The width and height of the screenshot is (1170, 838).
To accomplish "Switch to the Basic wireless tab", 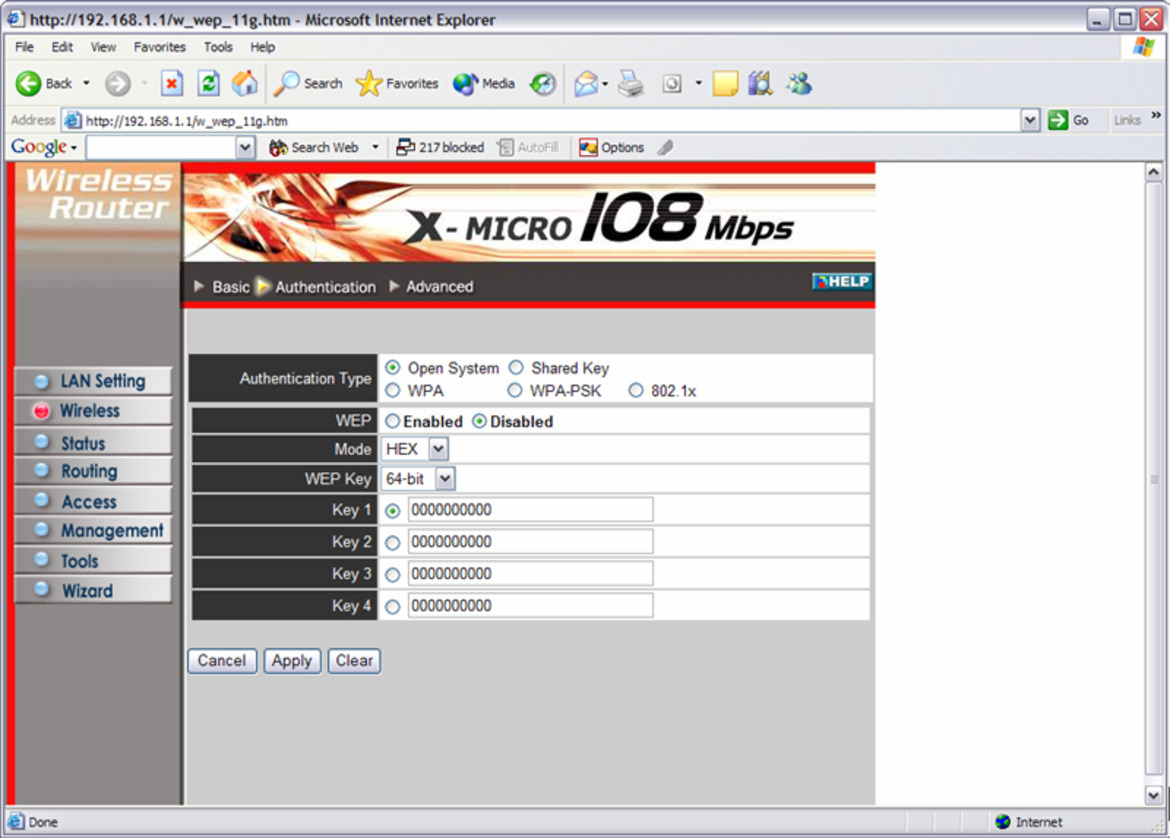I will coord(231,287).
